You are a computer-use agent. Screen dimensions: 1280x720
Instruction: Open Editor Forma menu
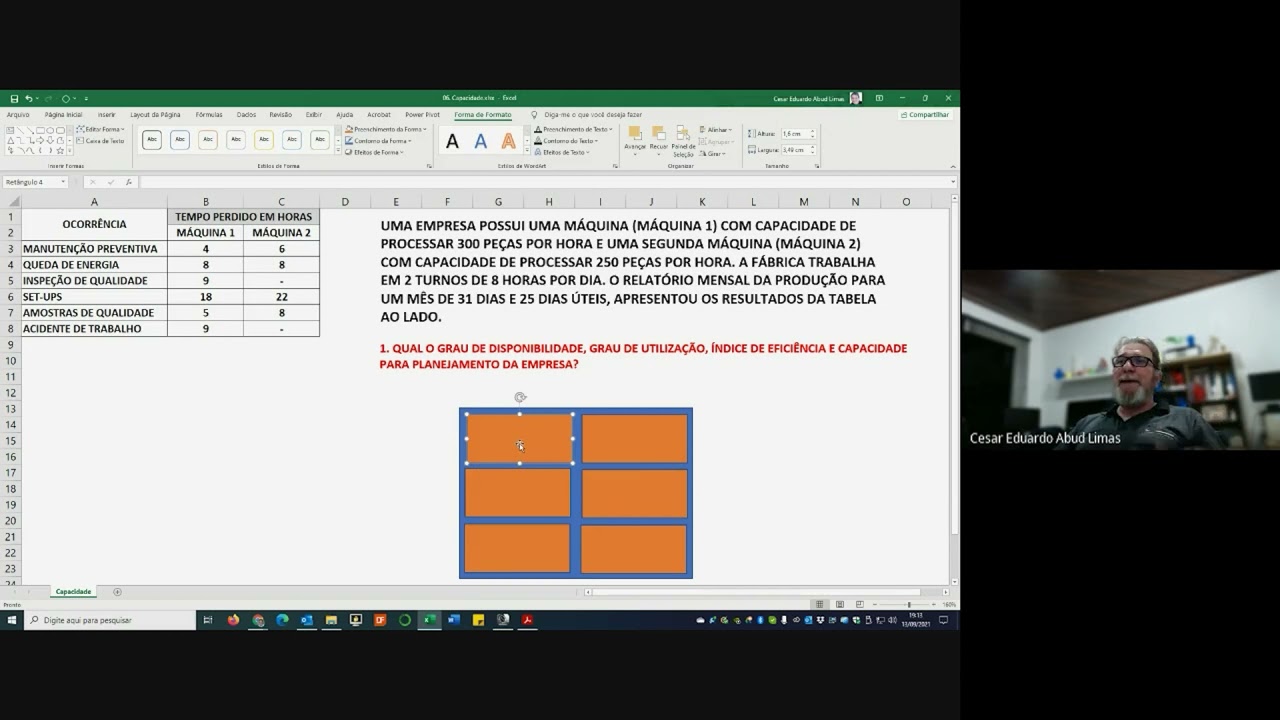(101, 129)
